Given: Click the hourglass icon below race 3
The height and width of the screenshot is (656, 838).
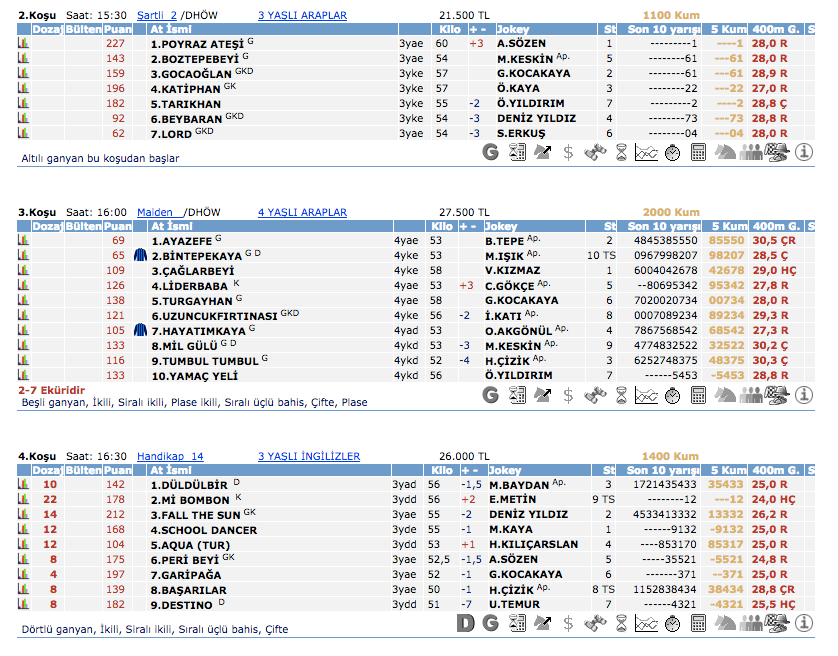Looking at the screenshot, I should point(621,395).
